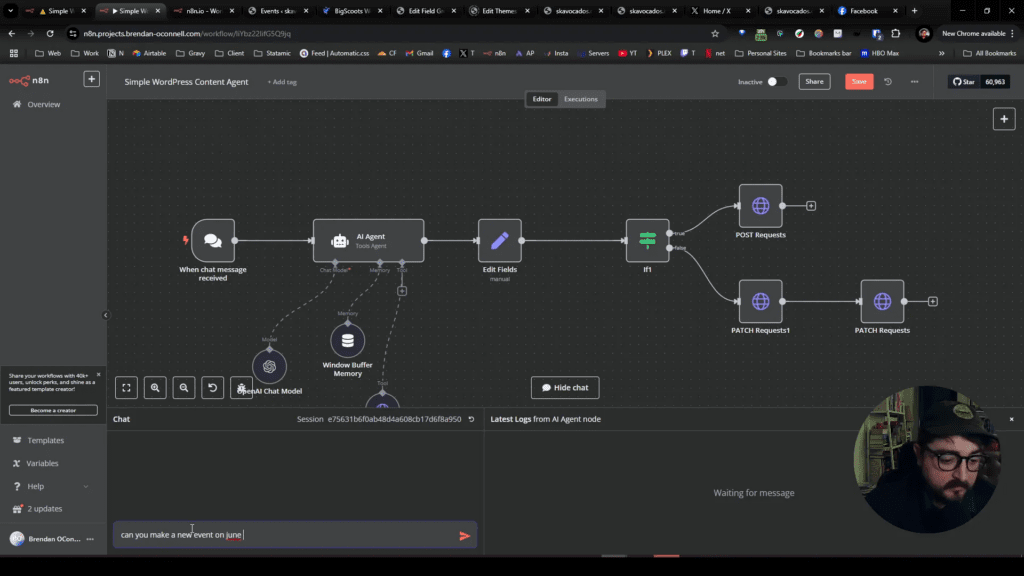Click the Hide chat button
This screenshot has width=1024, height=576.
point(565,387)
